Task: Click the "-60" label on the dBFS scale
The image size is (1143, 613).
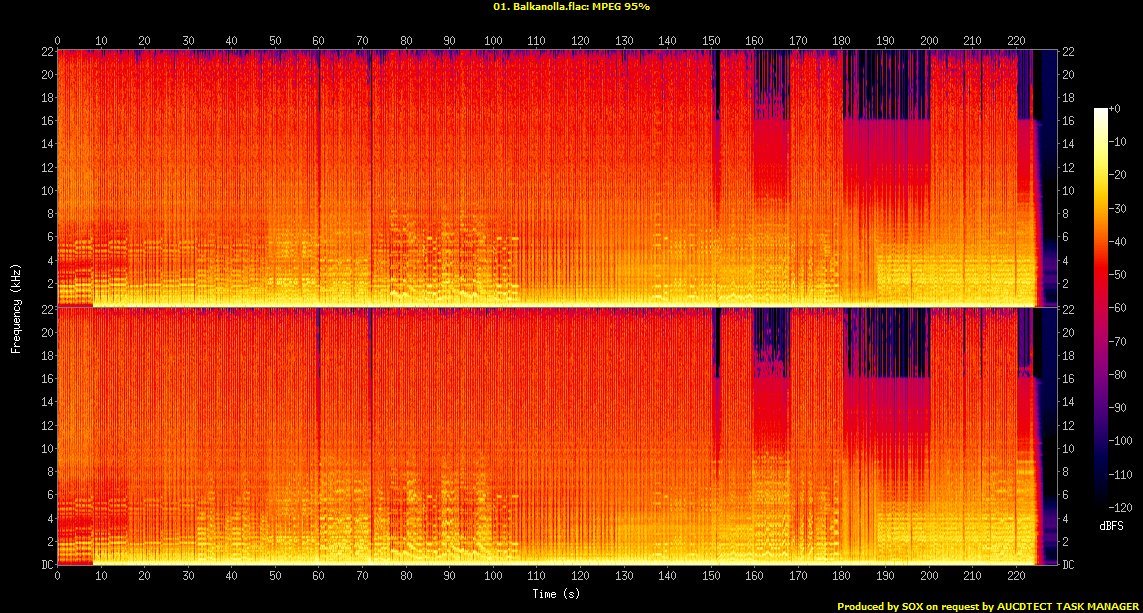Action: [1119, 309]
